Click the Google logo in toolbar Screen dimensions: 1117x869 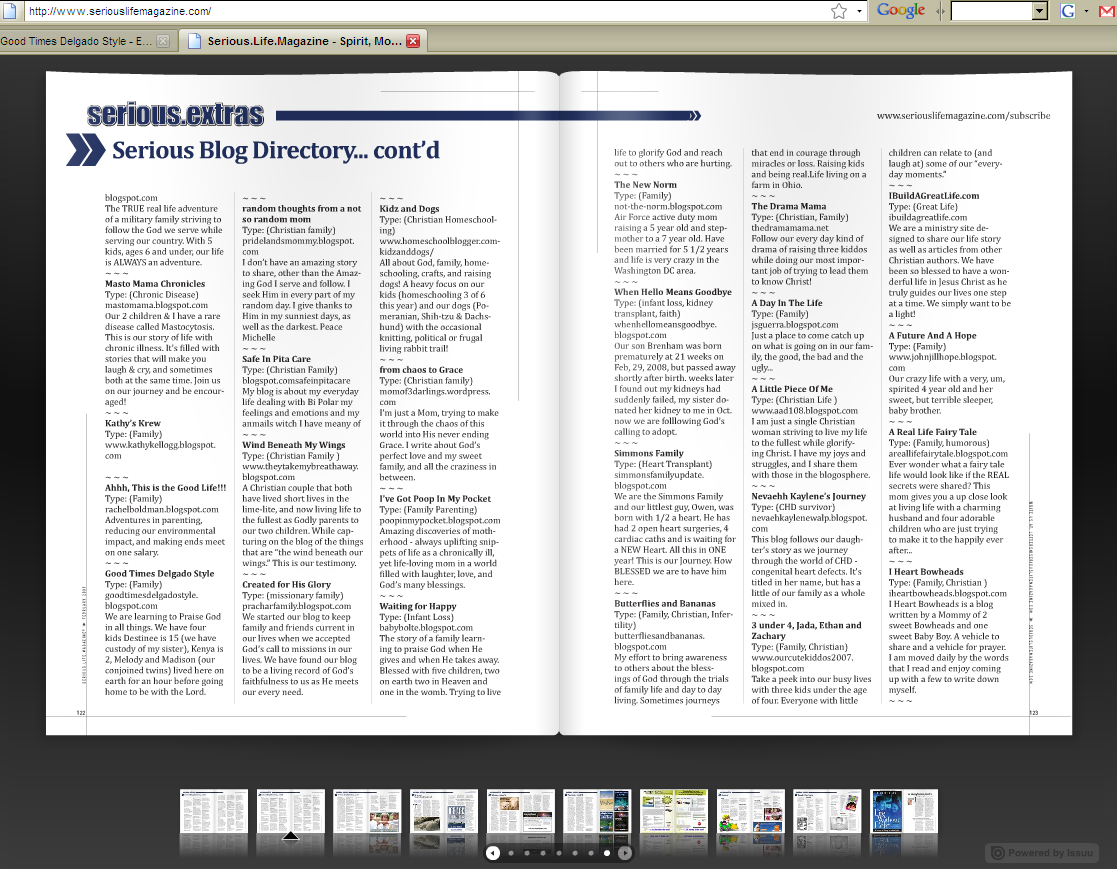tap(900, 11)
